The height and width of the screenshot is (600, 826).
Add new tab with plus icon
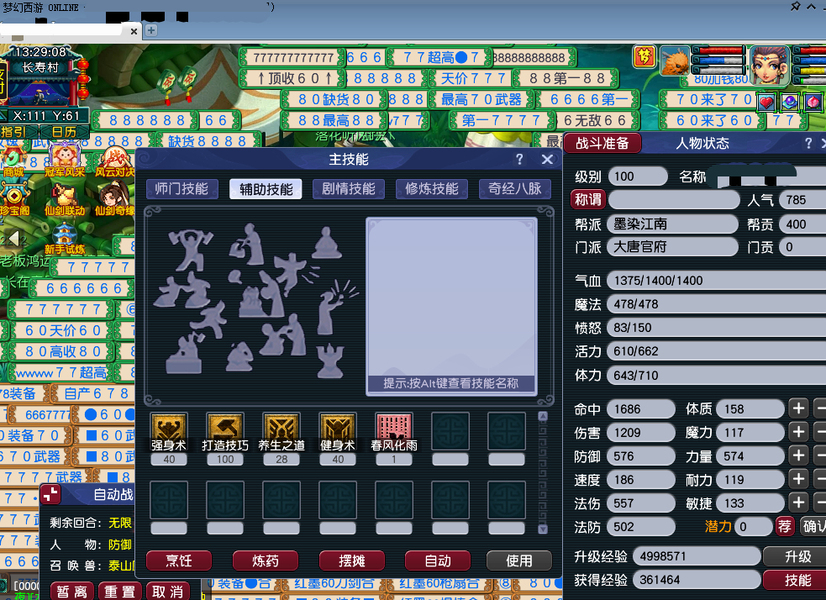[x=151, y=31]
